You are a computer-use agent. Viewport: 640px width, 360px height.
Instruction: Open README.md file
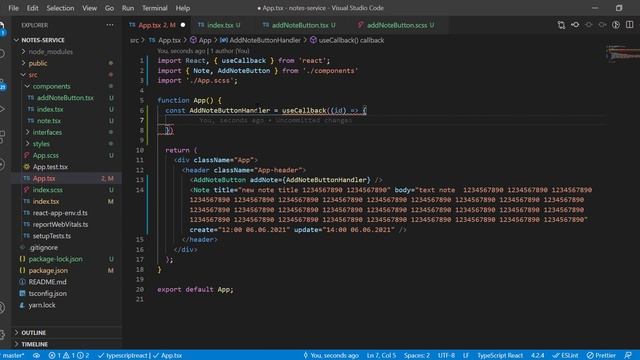point(67,282)
